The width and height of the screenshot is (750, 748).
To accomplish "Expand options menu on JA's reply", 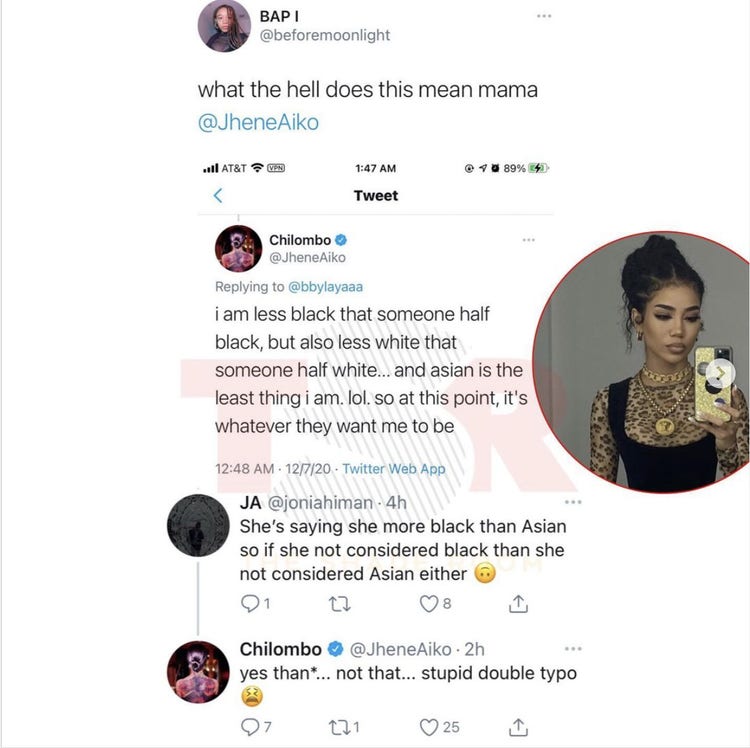I will pyautogui.click(x=573, y=502).
